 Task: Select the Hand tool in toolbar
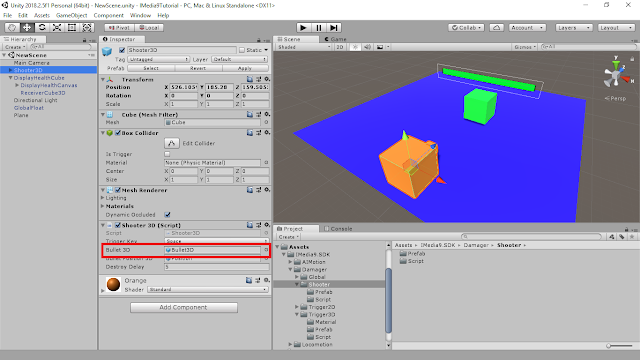click(x=12, y=27)
